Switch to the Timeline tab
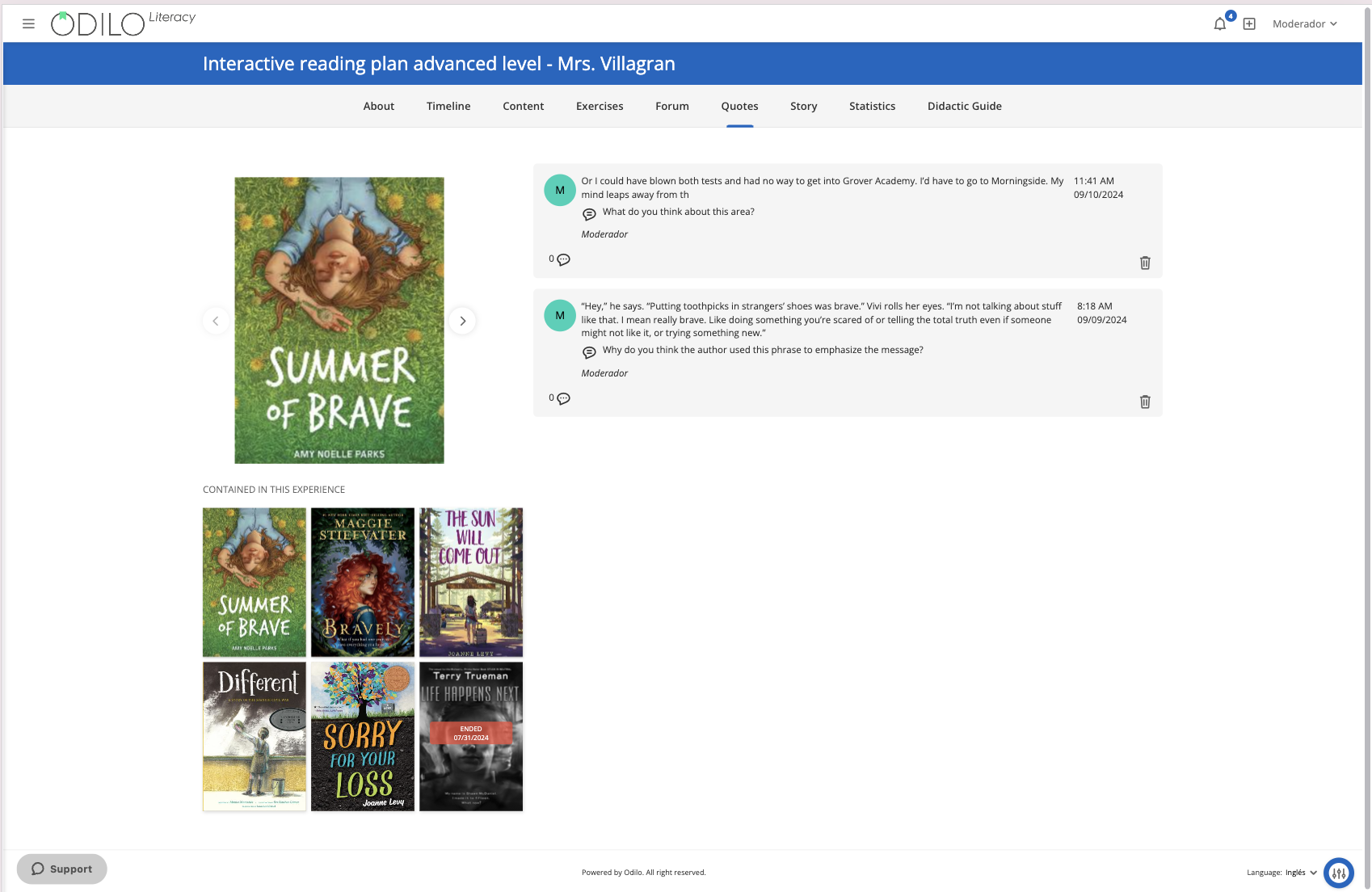 [x=448, y=106]
